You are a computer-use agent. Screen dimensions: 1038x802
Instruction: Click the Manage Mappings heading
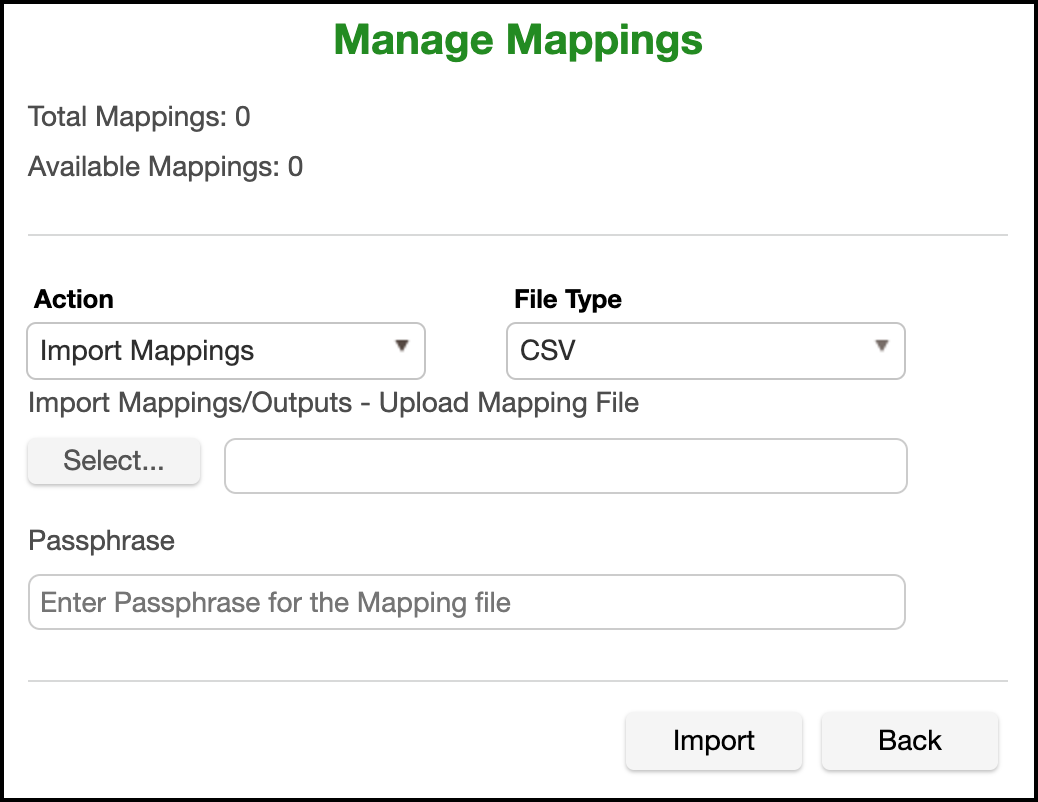pyautogui.click(x=518, y=41)
